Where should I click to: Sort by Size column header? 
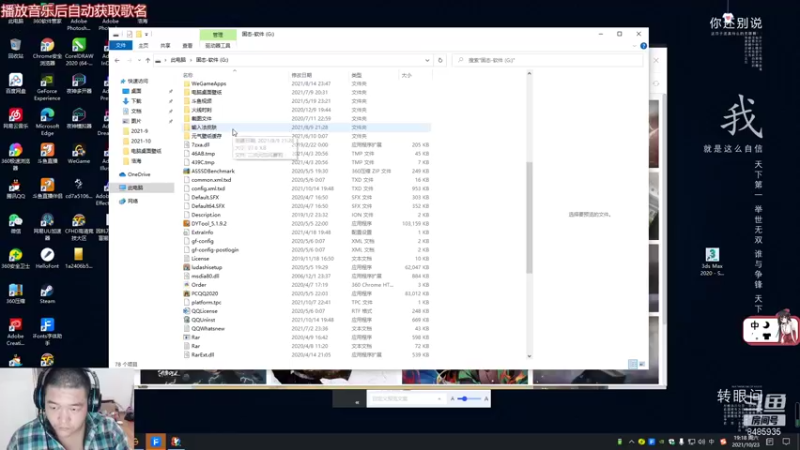415,75
